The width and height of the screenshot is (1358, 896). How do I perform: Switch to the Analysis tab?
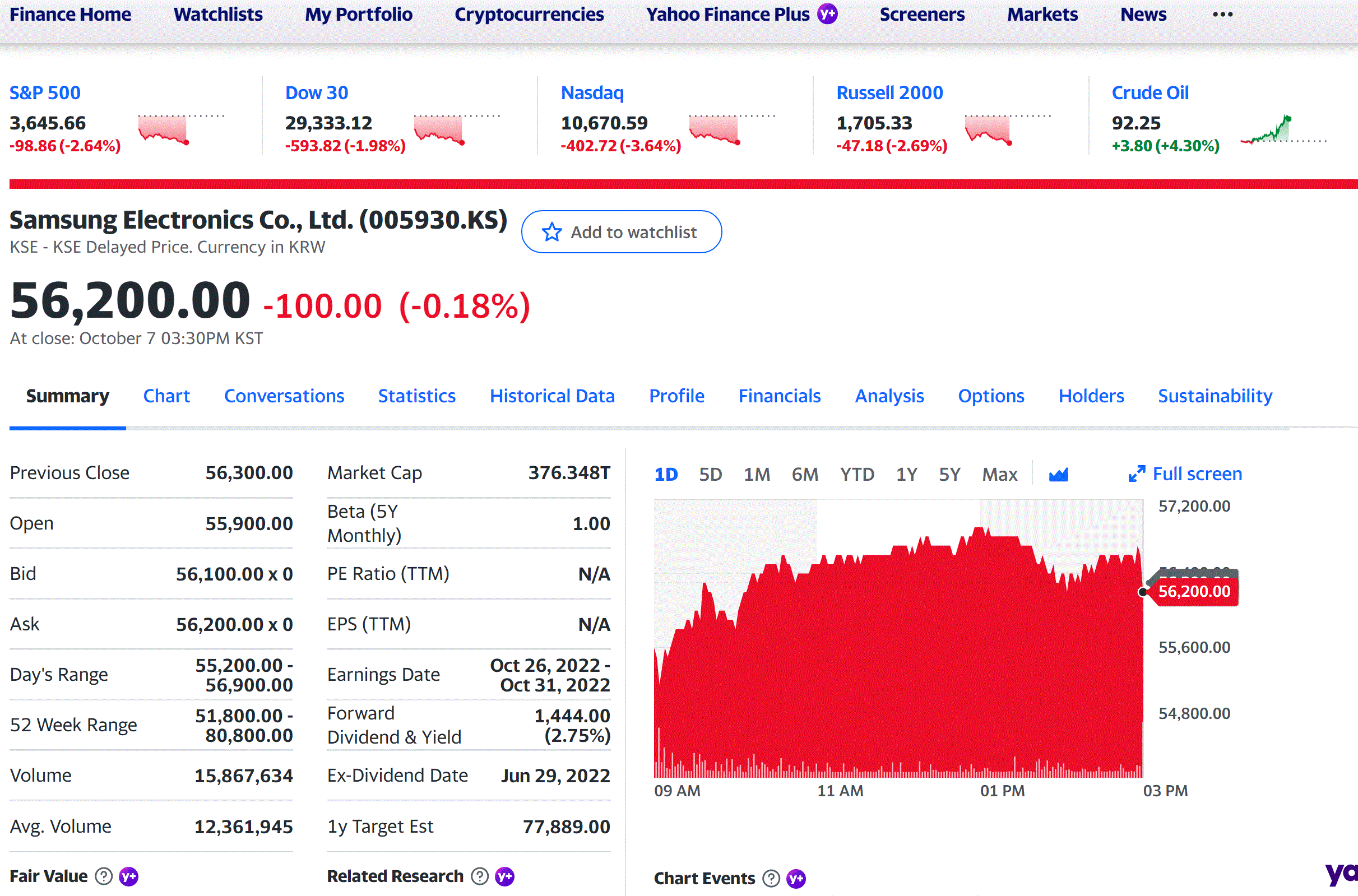coord(889,396)
